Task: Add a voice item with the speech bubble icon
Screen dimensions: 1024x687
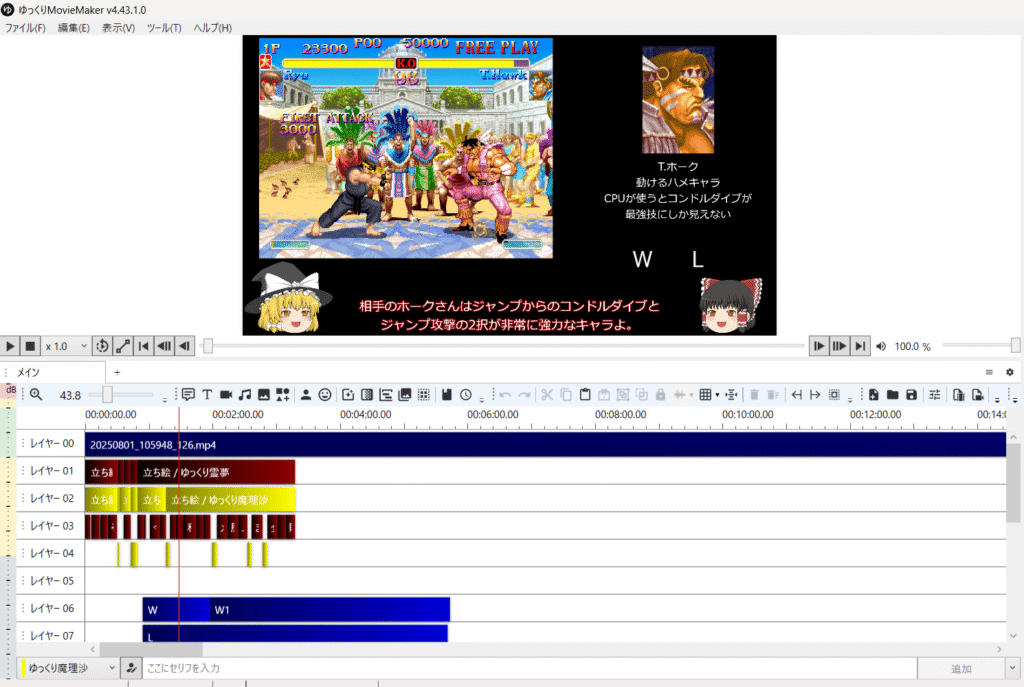Action: 188,394
